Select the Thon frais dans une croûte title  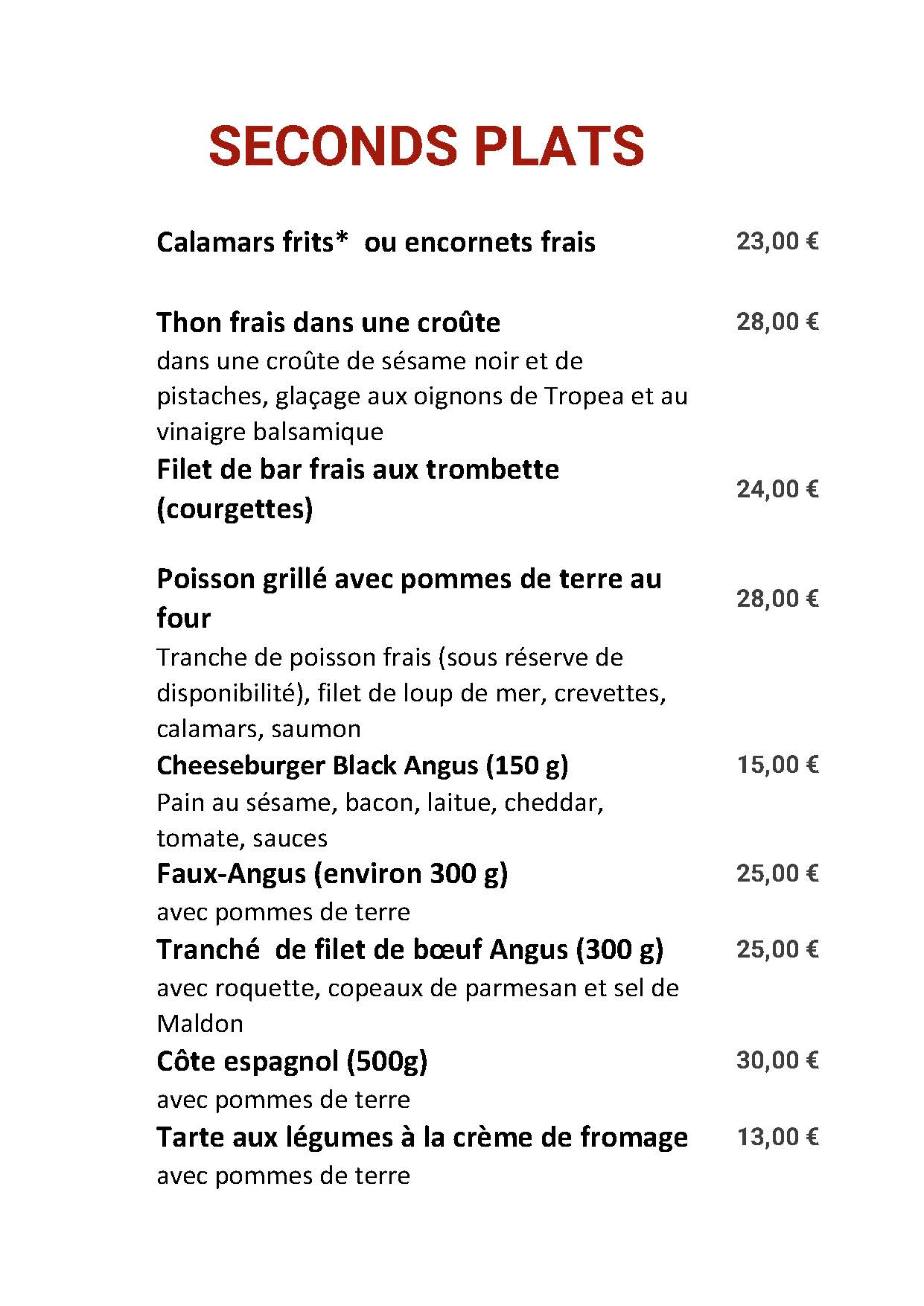328,322
